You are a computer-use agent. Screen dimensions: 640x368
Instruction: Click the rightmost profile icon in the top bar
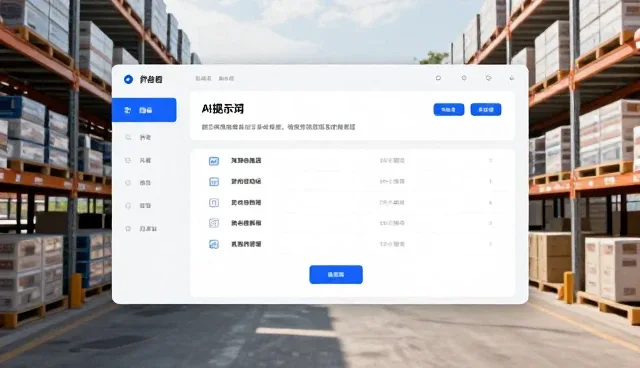click(x=512, y=78)
